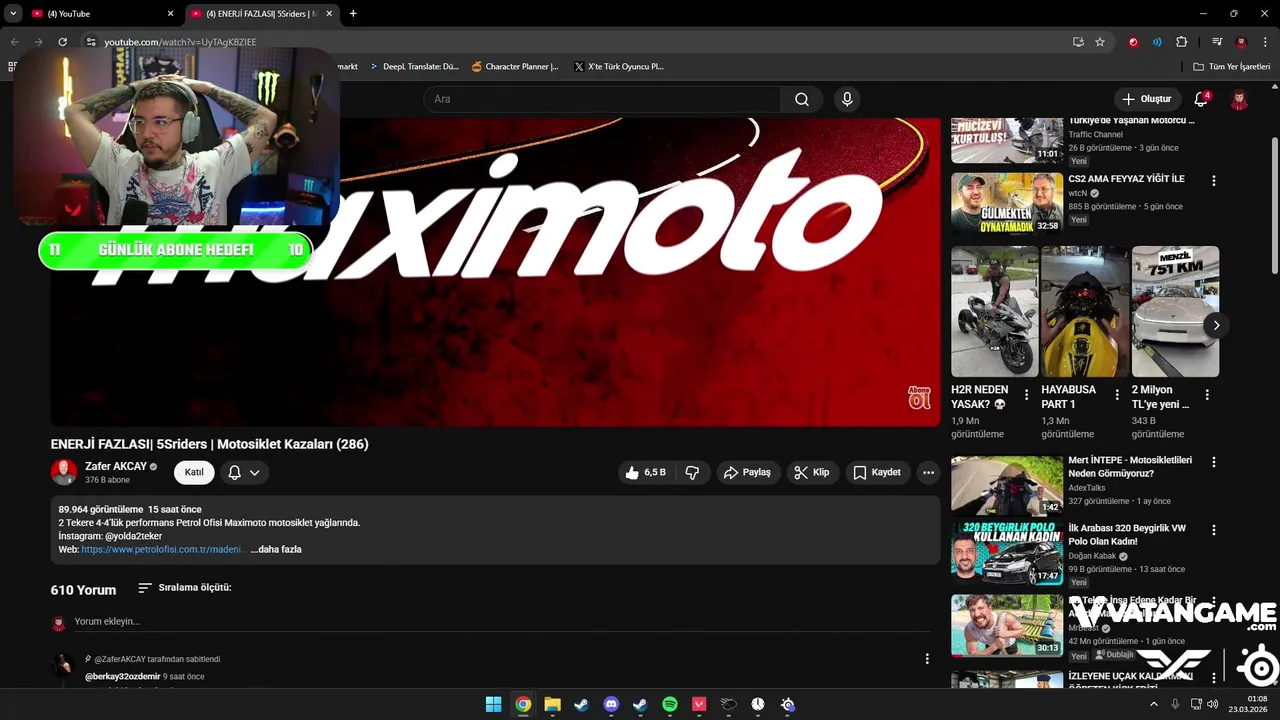Open DeepL Translate bookmark
Image resolution: width=1280 pixels, height=720 pixels.
click(x=413, y=67)
